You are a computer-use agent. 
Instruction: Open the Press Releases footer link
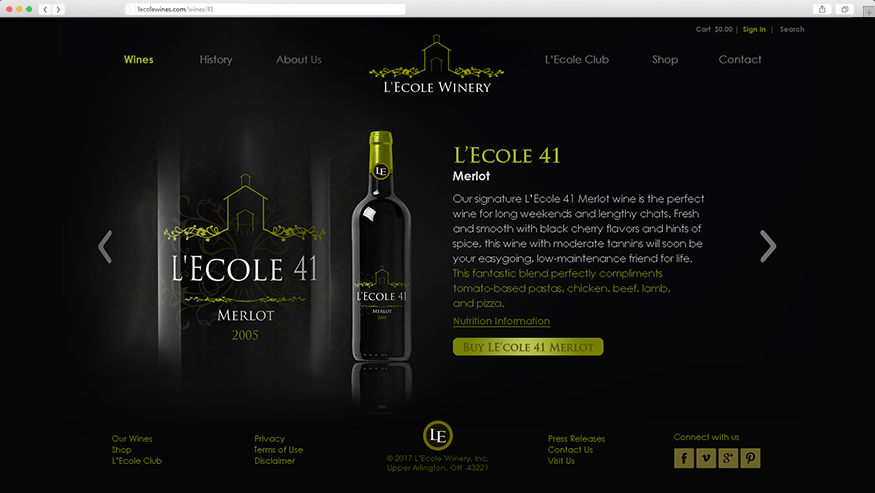pyautogui.click(x=576, y=439)
